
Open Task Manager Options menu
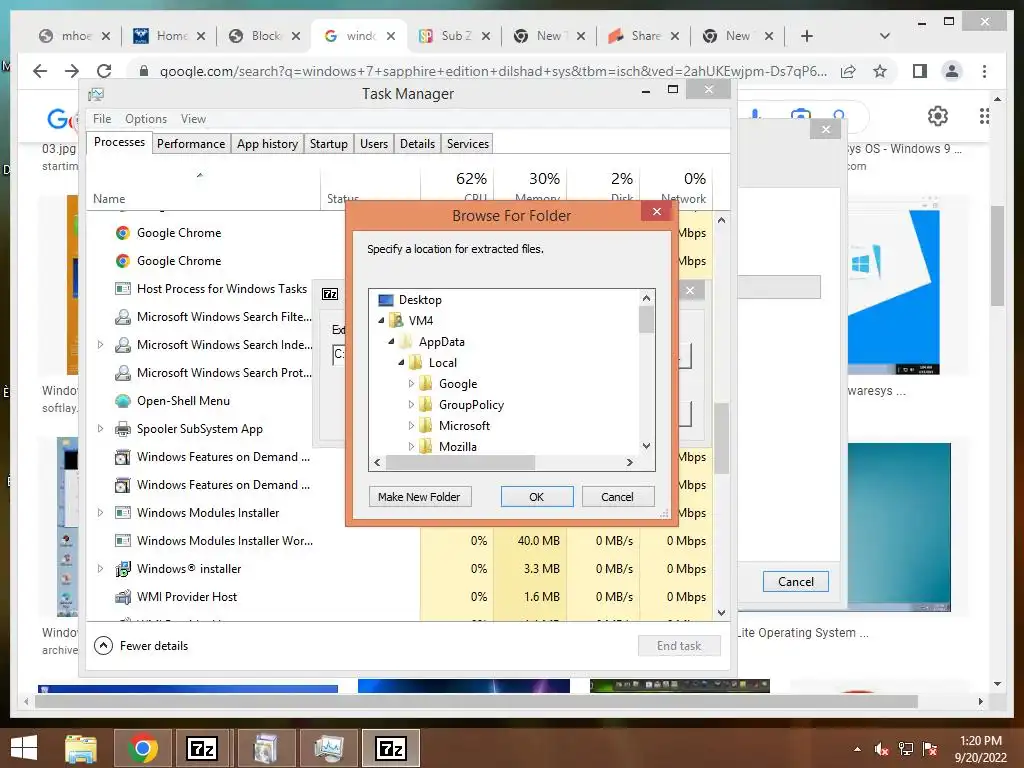[146, 119]
